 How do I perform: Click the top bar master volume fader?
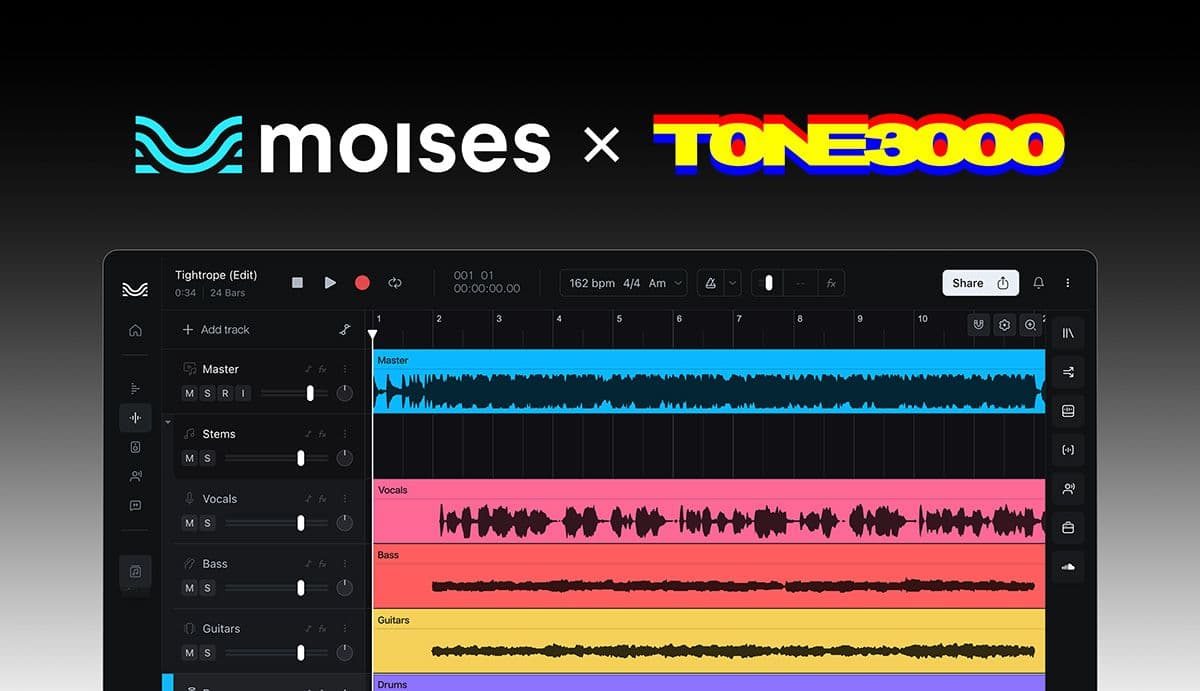pyautogui.click(x=768, y=283)
